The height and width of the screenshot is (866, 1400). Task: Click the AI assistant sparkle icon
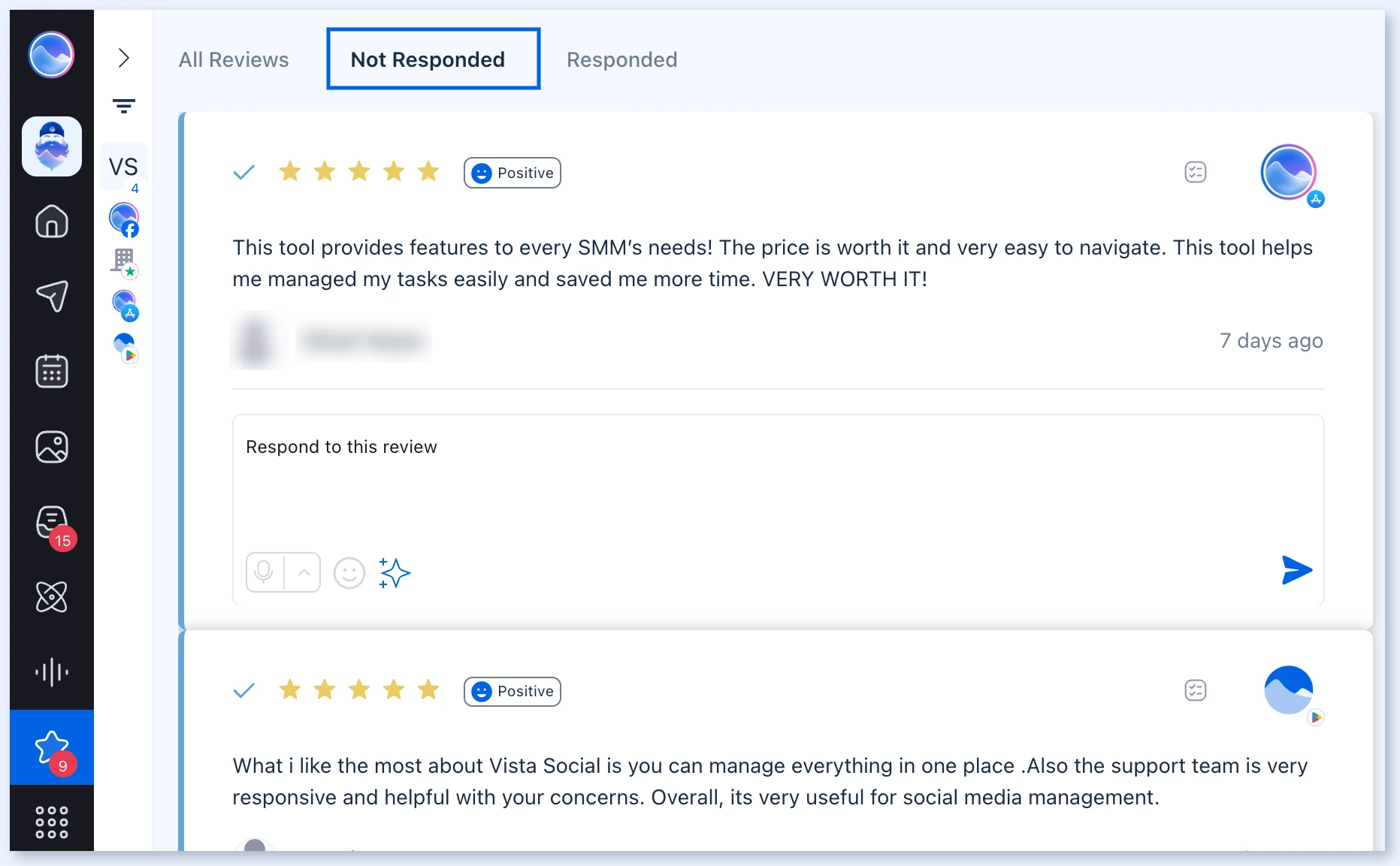click(x=395, y=573)
